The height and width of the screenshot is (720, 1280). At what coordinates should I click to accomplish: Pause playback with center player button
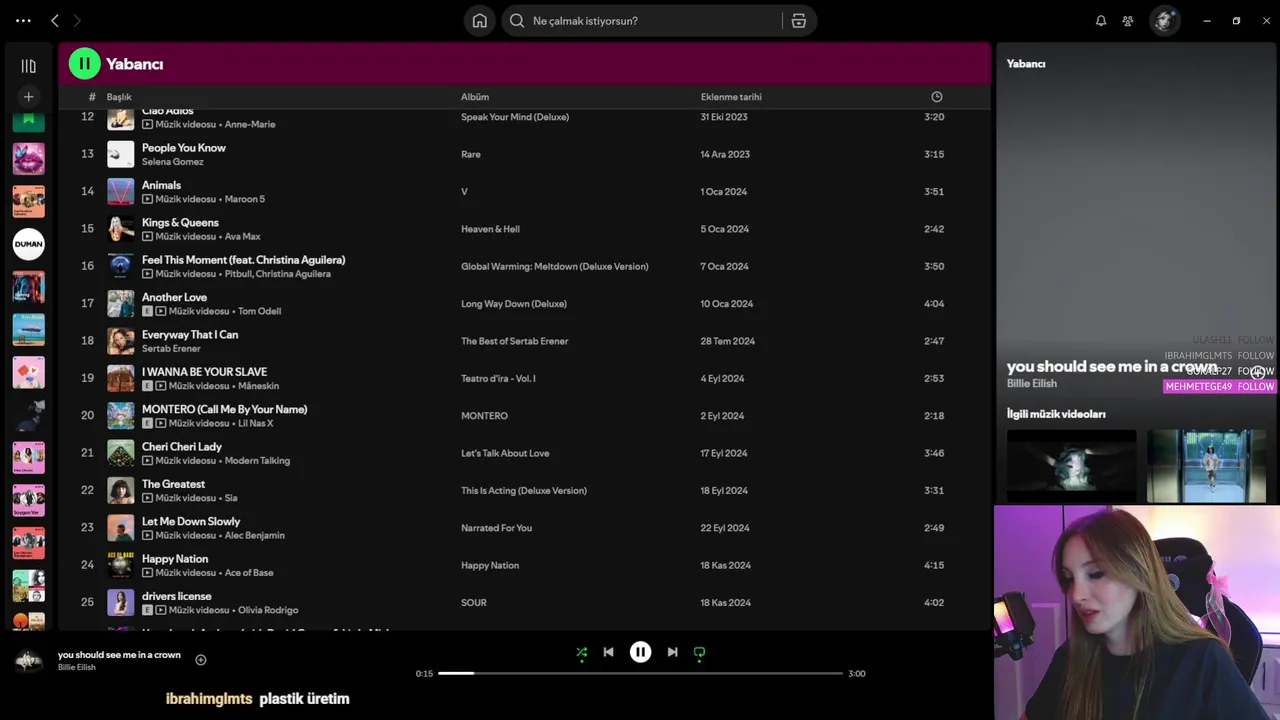(640, 652)
